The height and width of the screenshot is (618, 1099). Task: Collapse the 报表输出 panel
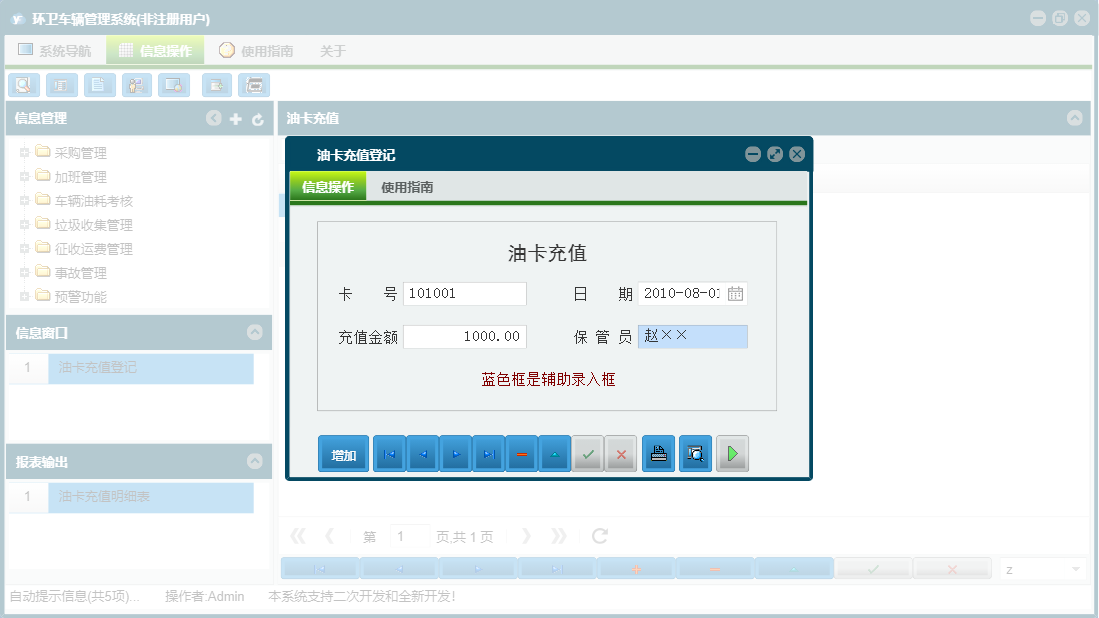(257, 461)
